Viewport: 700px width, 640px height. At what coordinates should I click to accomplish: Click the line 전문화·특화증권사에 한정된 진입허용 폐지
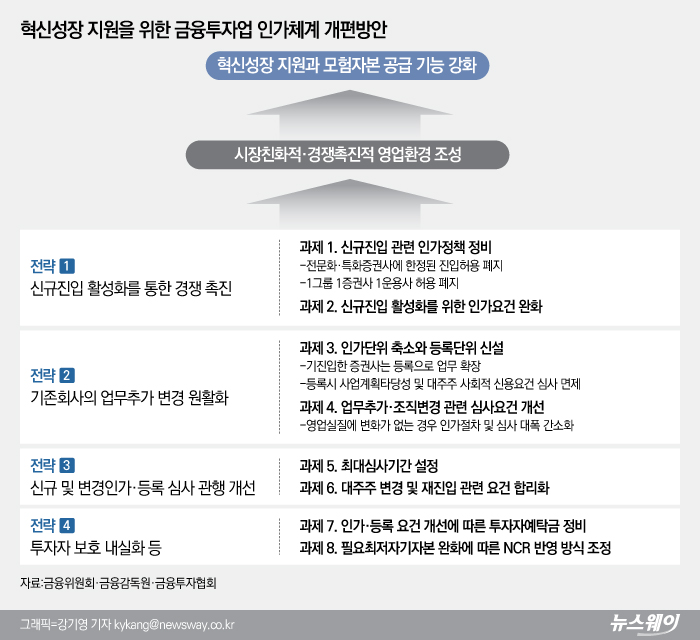point(401,266)
